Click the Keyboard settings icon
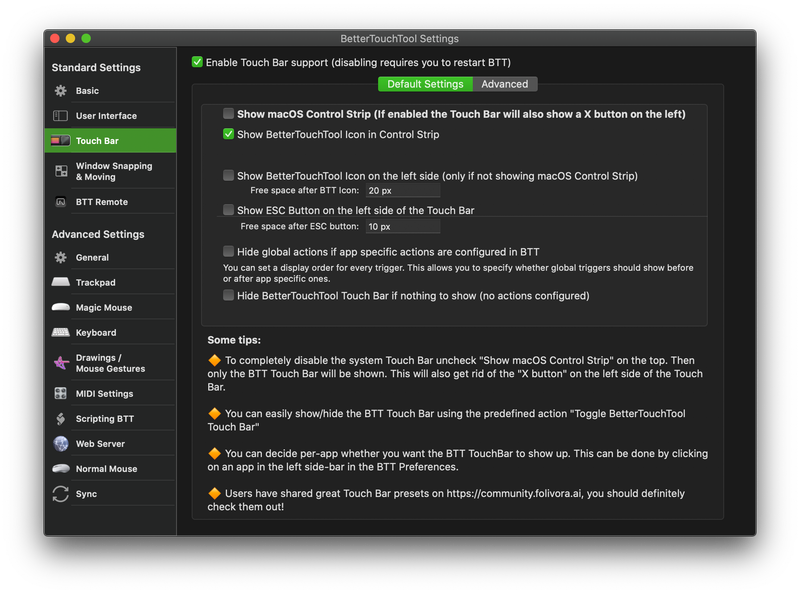Screen dimensions: 800x594 click(x=62, y=332)
